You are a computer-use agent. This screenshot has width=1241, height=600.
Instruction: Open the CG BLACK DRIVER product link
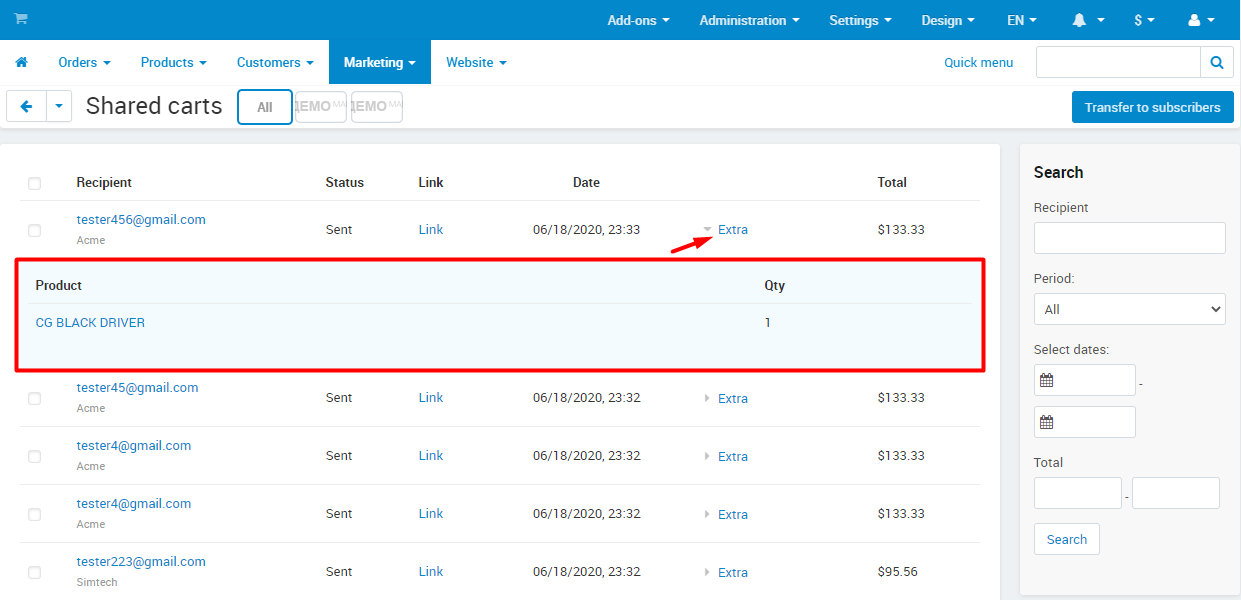pos(90,322)
